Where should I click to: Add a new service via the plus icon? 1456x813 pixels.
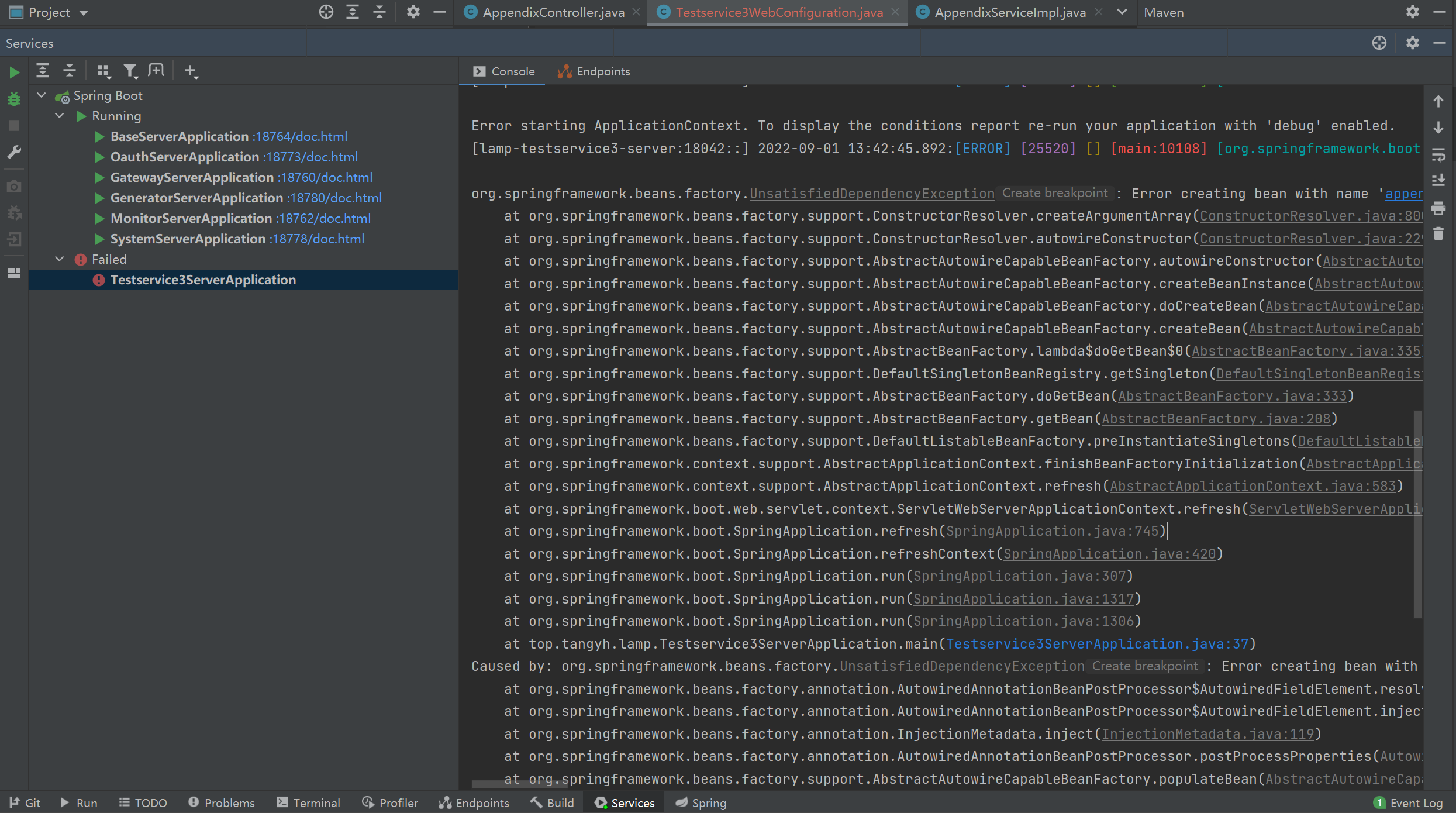(191, 70)
